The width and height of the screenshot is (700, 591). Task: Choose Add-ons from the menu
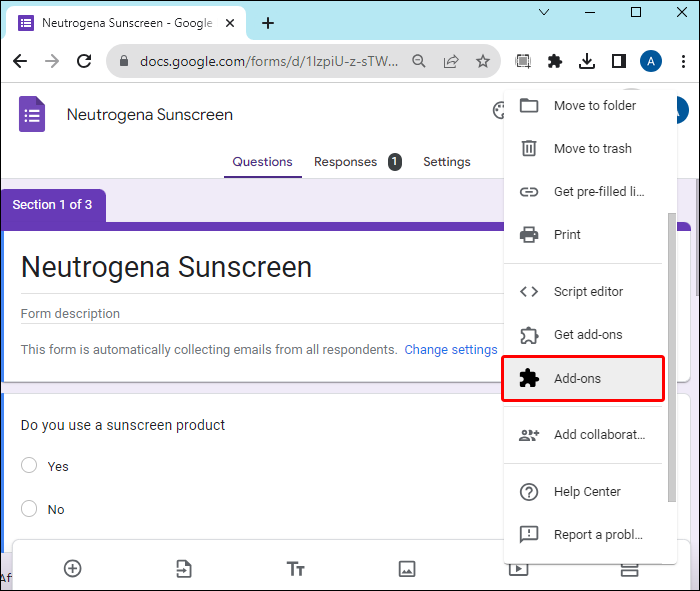coord(581,379)
